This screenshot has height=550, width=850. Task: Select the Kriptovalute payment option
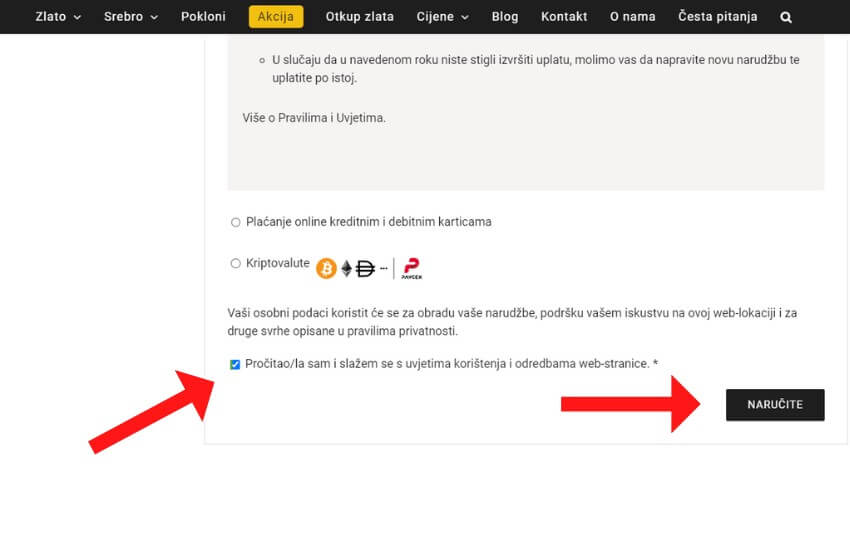[x=236, y=264]
